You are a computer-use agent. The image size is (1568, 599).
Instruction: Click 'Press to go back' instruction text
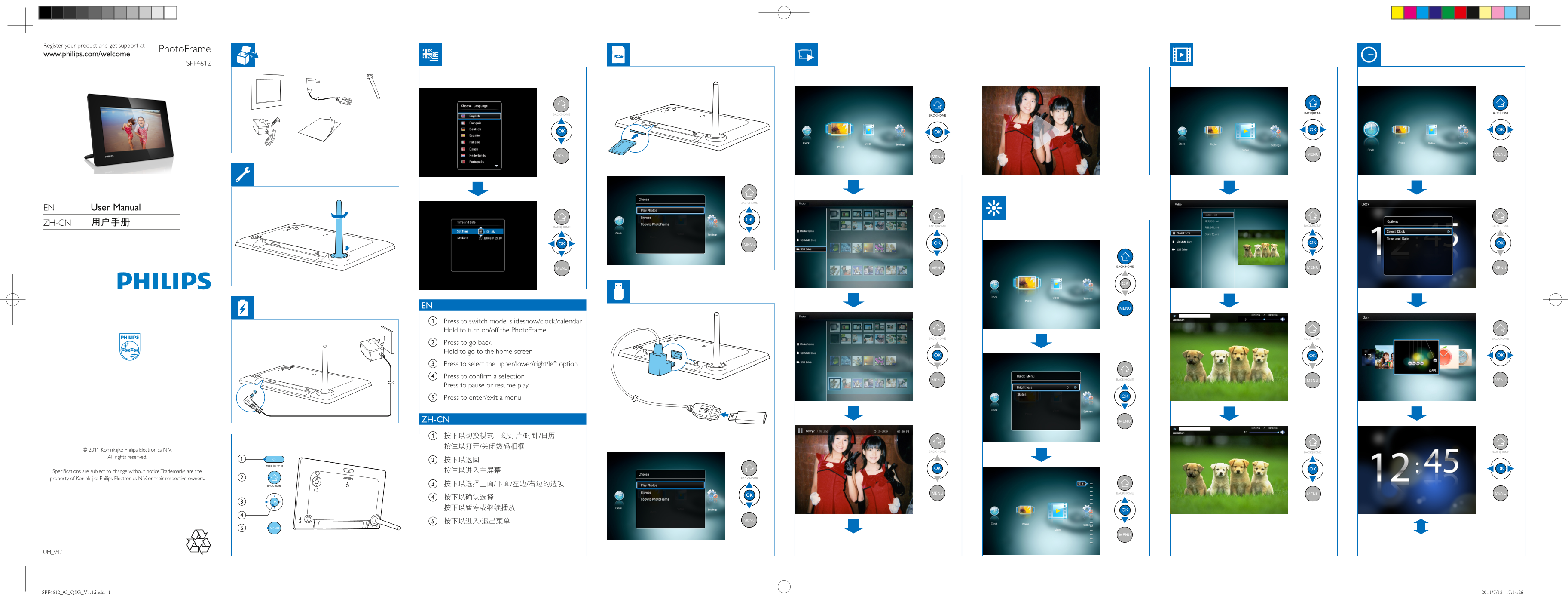tap(467, 342)
